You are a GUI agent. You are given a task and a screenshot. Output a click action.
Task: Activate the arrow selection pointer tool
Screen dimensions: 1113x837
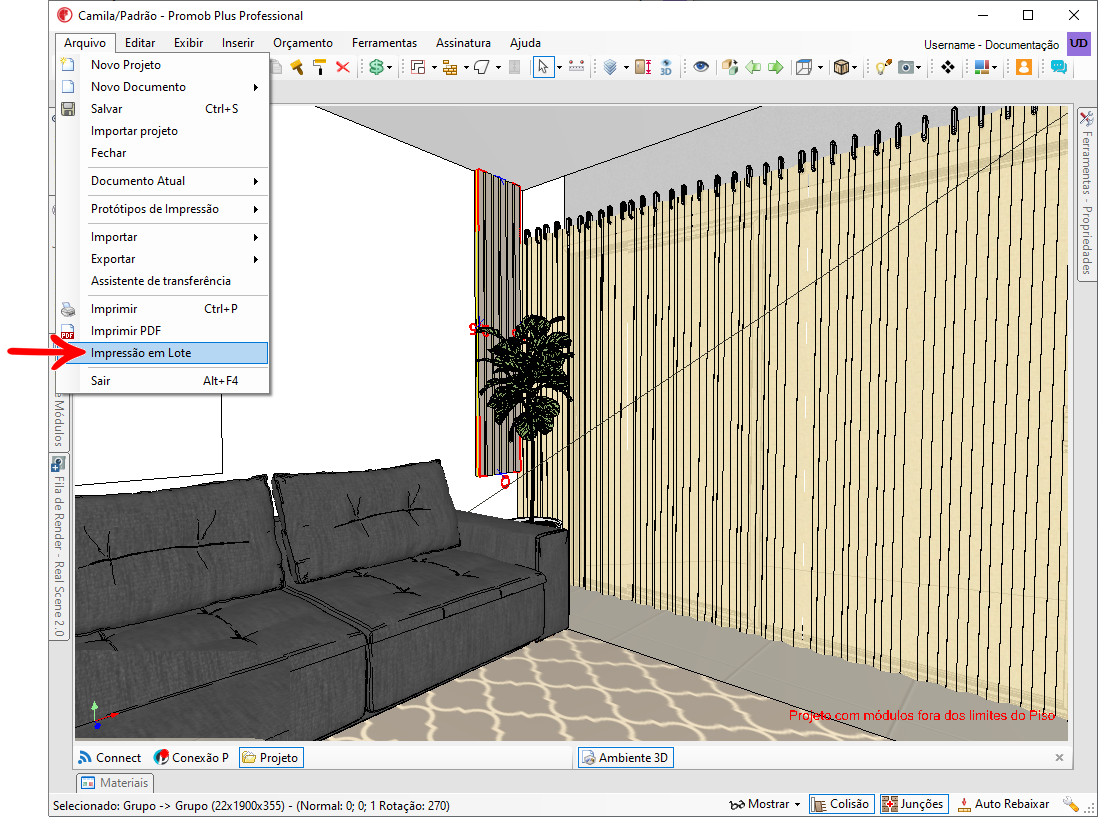click(543, 67)
